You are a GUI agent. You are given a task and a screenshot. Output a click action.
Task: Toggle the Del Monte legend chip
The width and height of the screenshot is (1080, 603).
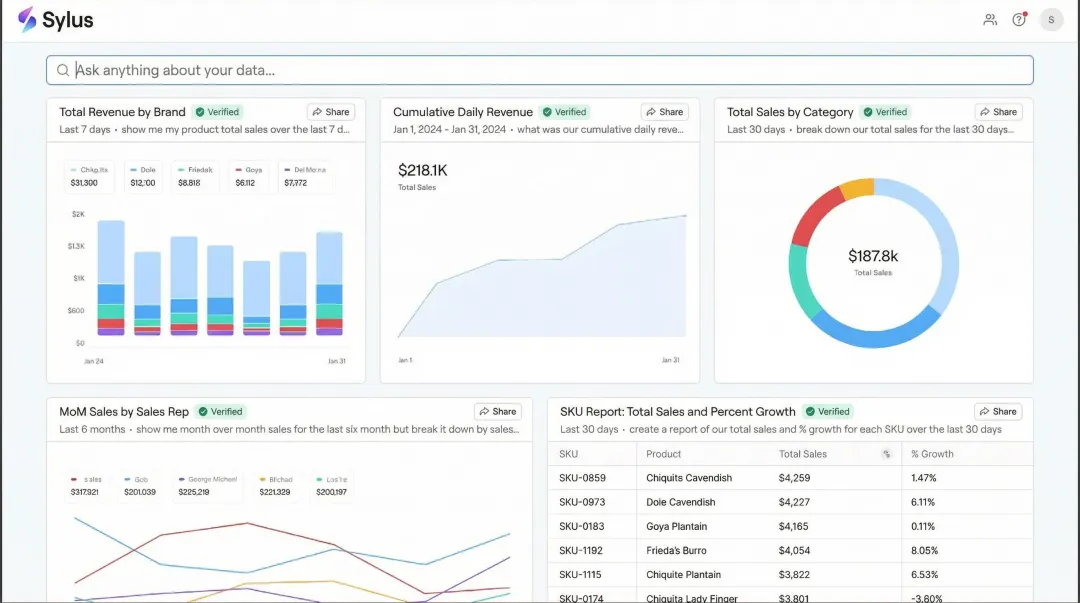[304, 177]
